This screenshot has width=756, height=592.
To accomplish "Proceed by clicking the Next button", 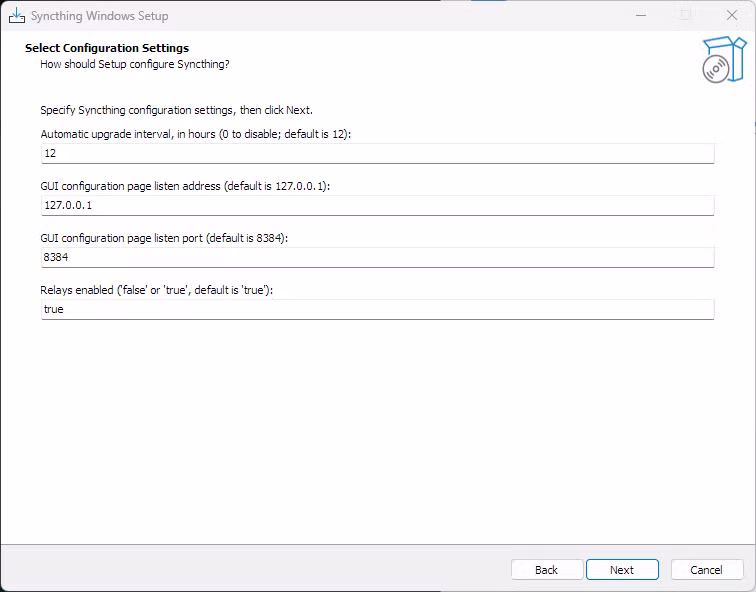I will coord(622,570).
